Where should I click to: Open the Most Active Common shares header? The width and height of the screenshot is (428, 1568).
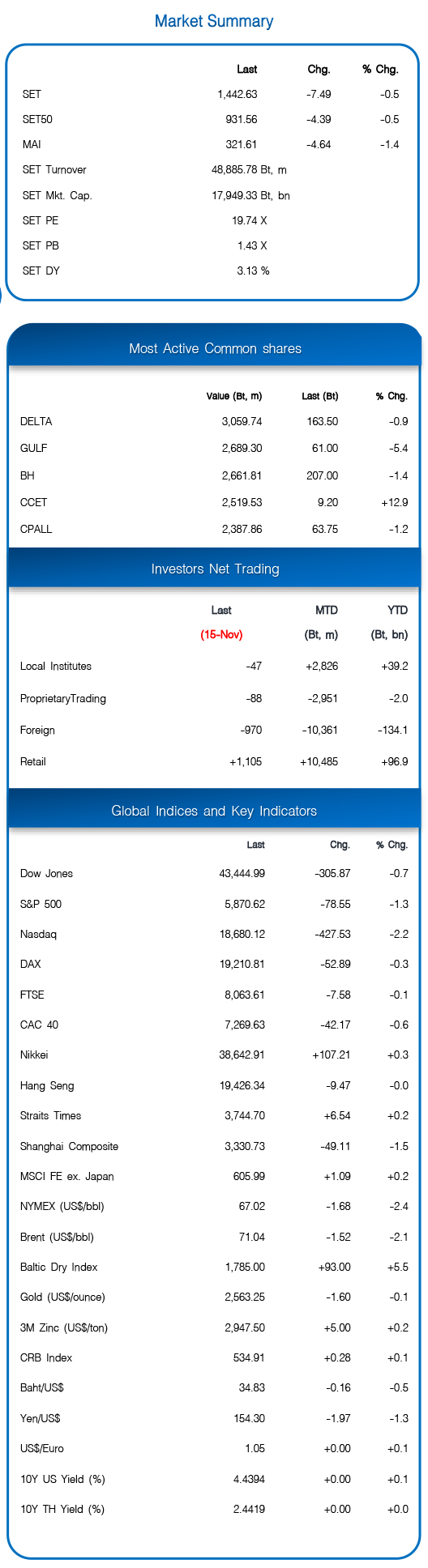pyautogui.click(x=215, y=348)
